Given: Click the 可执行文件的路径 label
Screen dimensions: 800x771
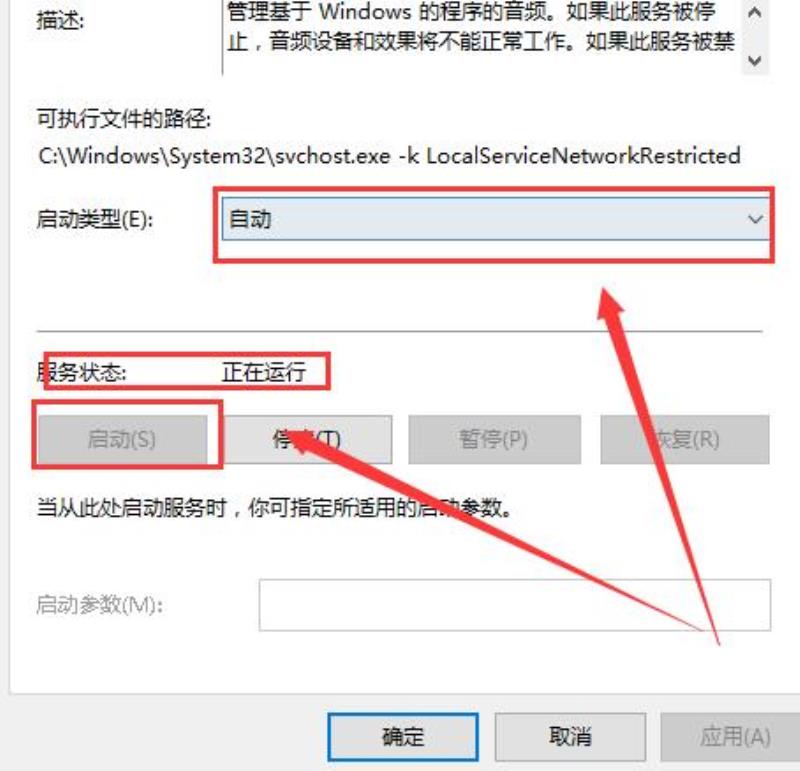Looking at the screenshot, I should point(124,119).
